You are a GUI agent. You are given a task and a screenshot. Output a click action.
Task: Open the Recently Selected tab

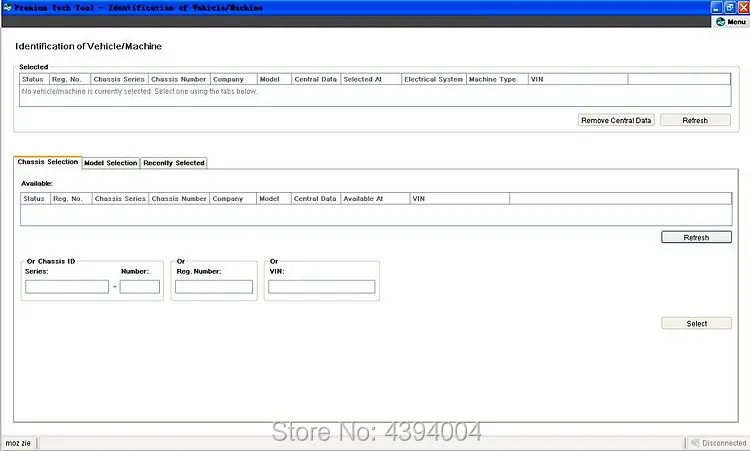tap(174, 163)
